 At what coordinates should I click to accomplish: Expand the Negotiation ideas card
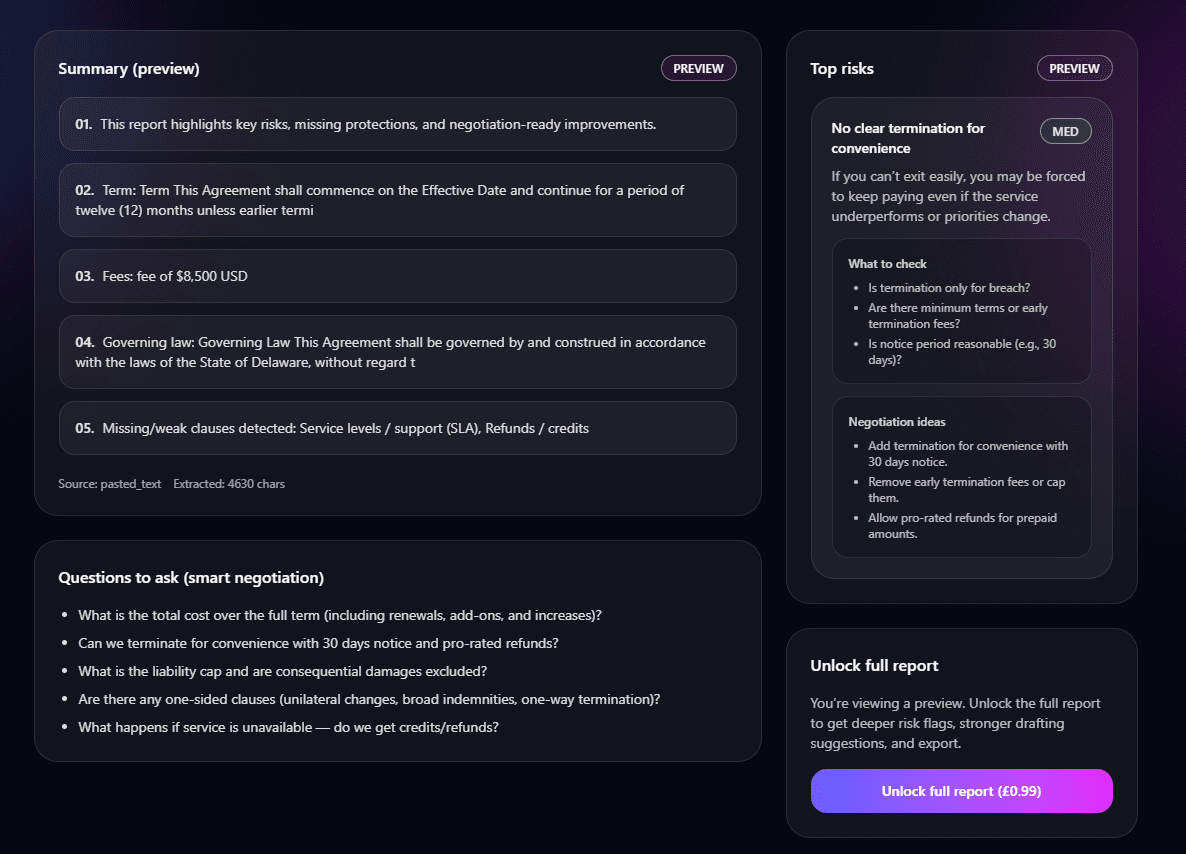pyautogui.click(x=961, y=477)
